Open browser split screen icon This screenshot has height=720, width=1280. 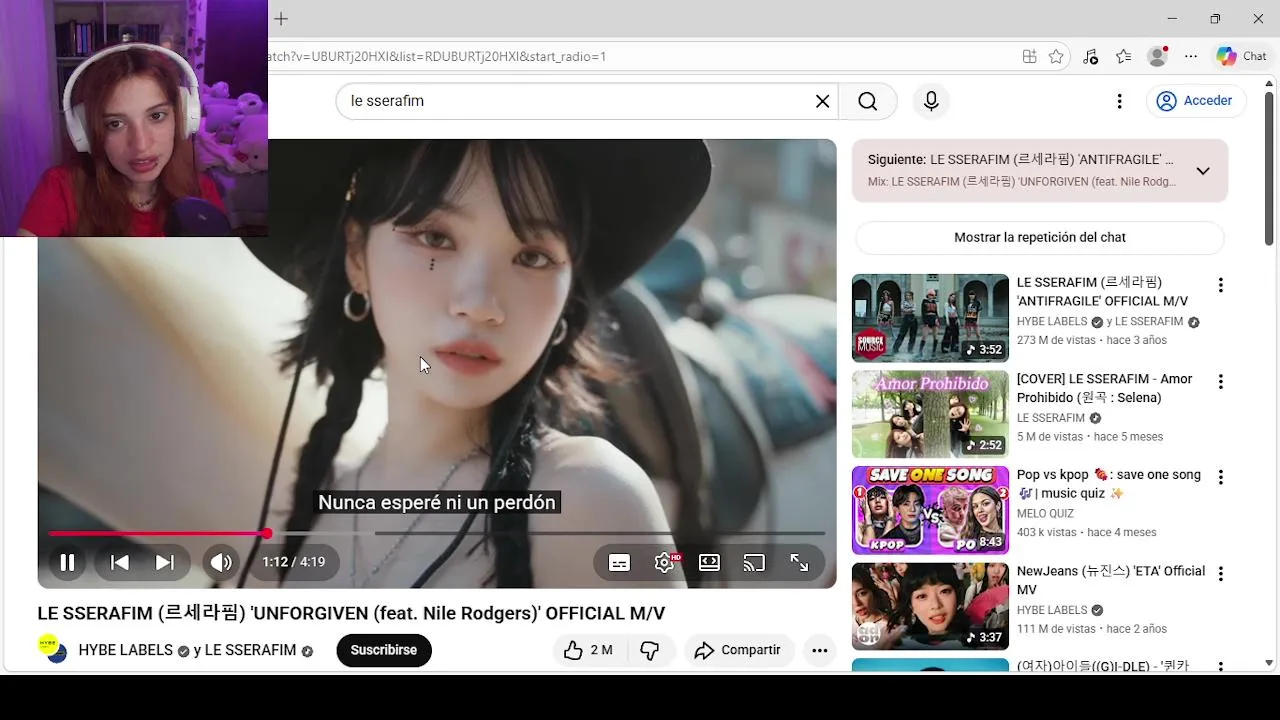[1029, 57]
